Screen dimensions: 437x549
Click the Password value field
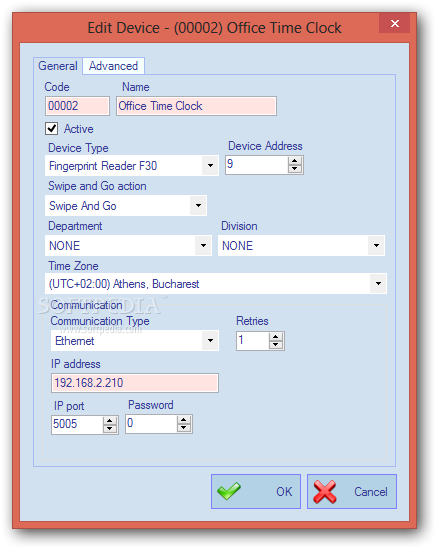[x=151, y=424]
